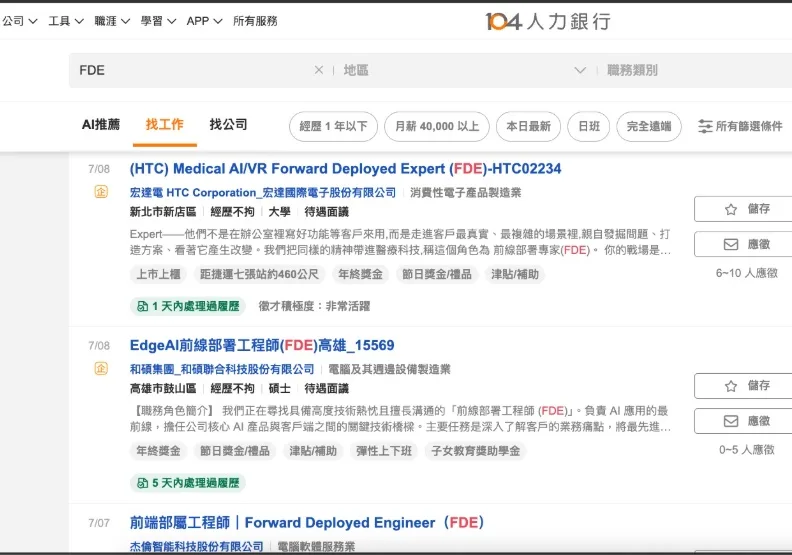Switch to the 找公司 tab
Screen dimensions: 792x555
coord(228,124)
